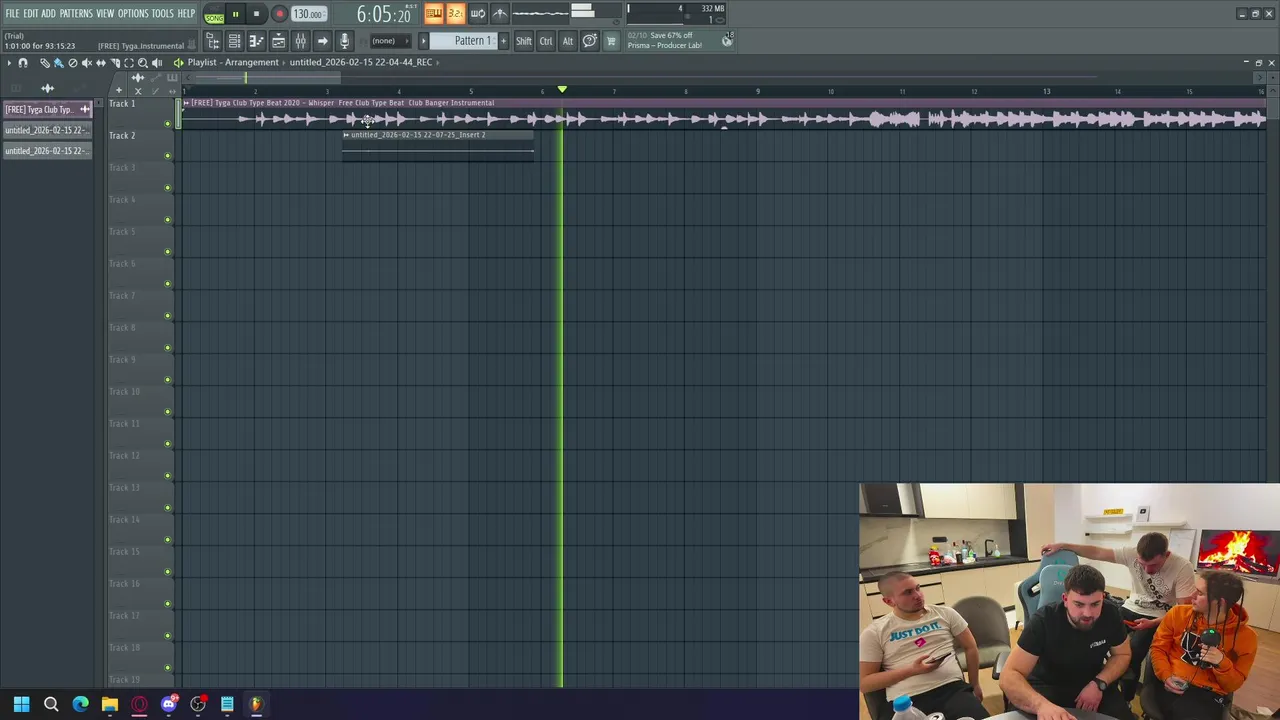Click the arrow export icon in toolbar
The image size is (1280, 720).
(322, 41)
